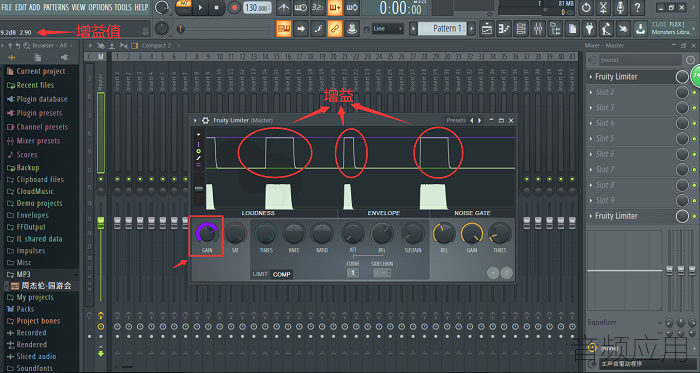The width and height of the screenshot is (700, 373).
Task: Toggle loop recording icon
Action: pyautogui.click(x=352, y=7)
